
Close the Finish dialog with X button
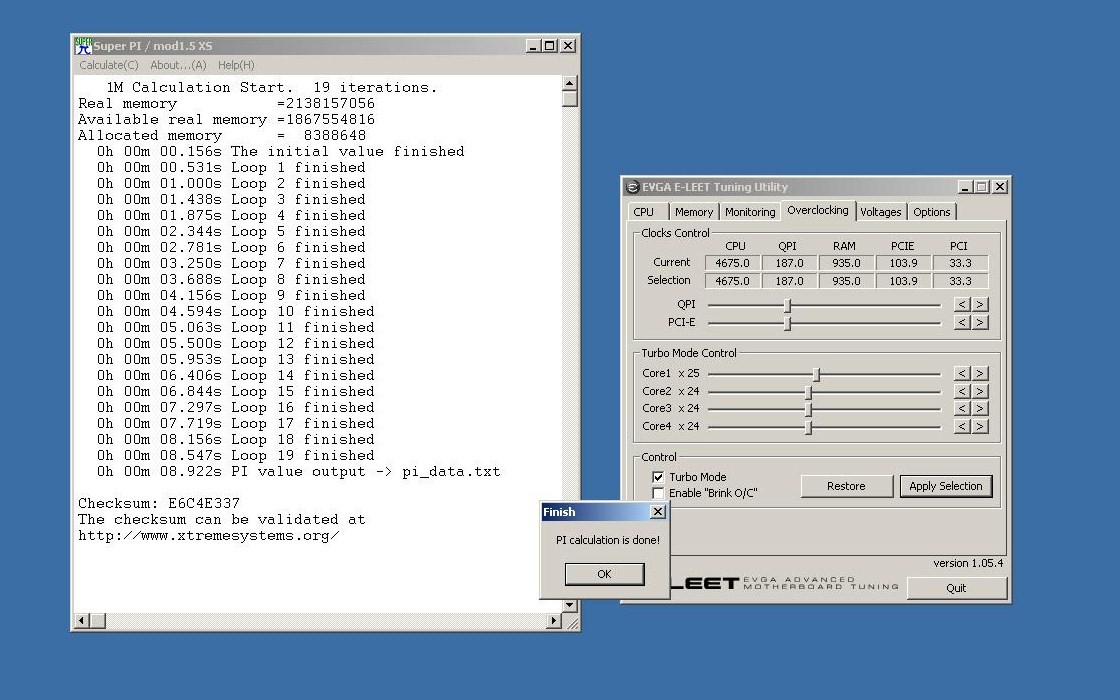coord(657,512)
